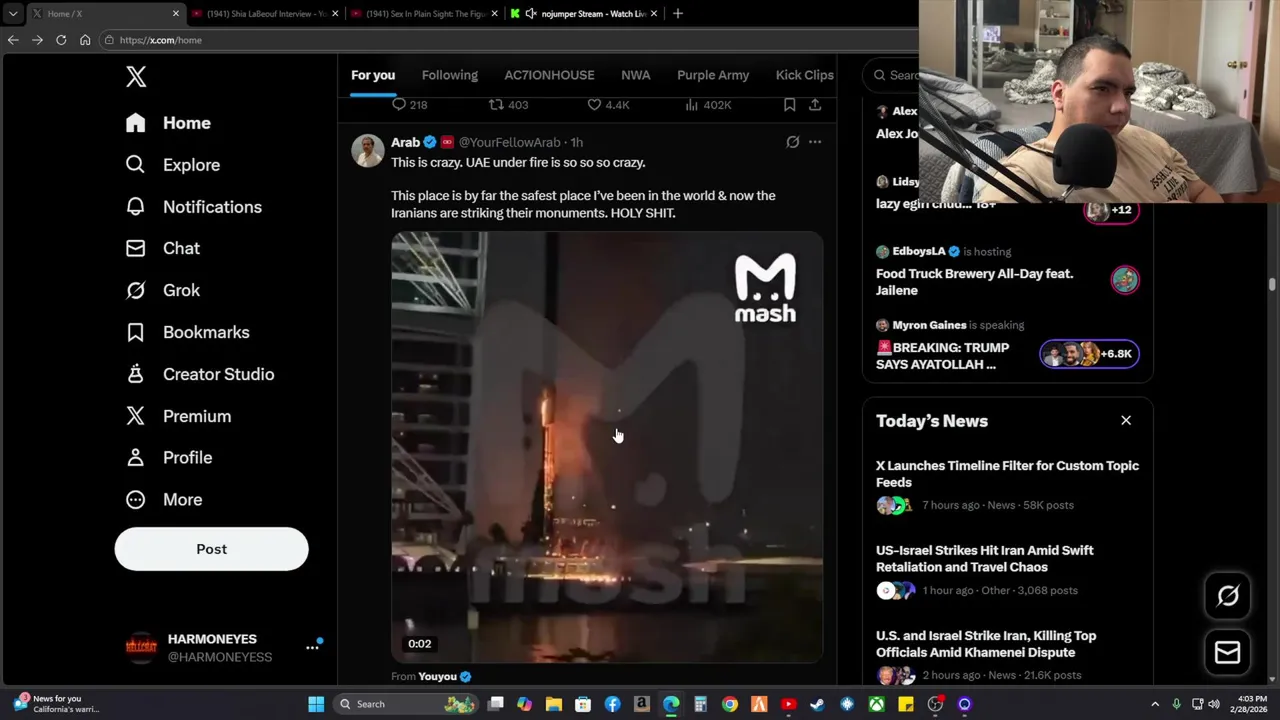Switch to Sex In Plain Sight tab
Image resolution: width=1280 pixels, height=720 pixels.
[426, 14]
